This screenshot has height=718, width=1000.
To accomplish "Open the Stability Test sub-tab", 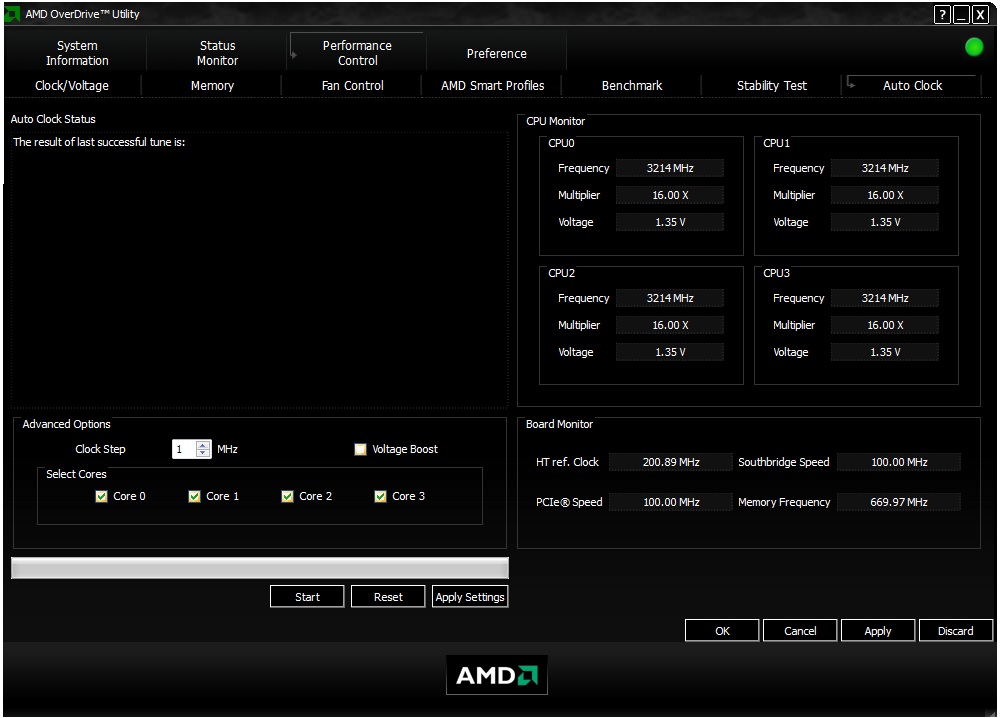I will [772, 85].
